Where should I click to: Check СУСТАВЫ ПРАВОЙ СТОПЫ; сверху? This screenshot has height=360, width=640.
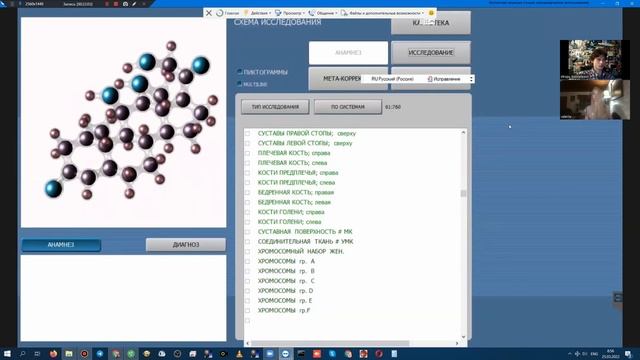(247, 133)
